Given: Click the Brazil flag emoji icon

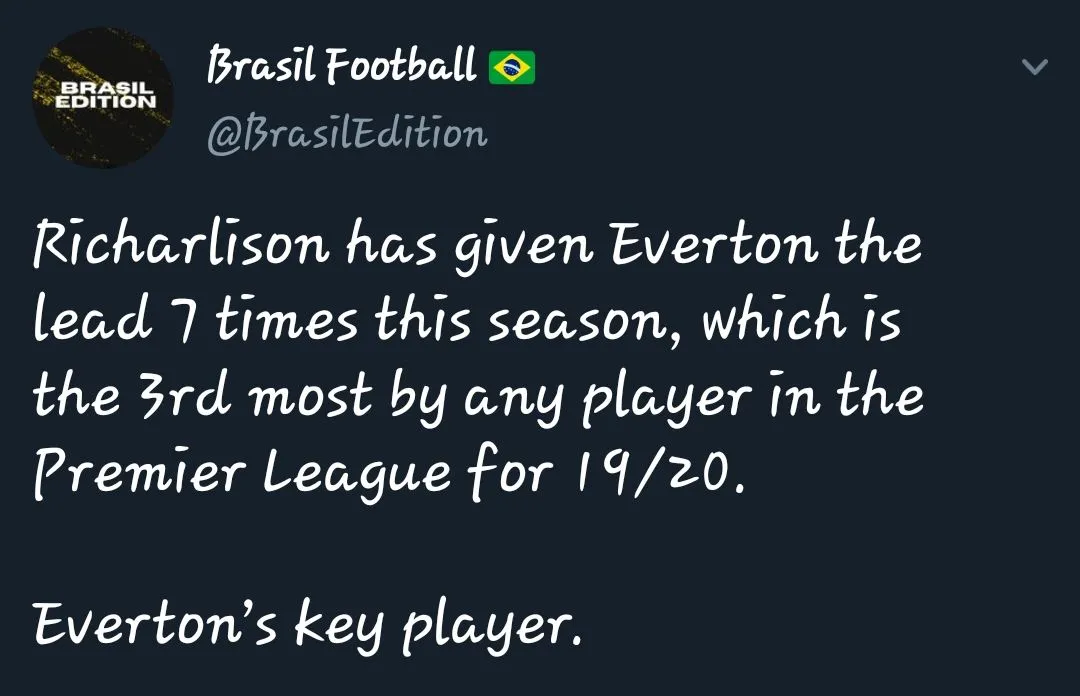Looking at the screenshot, I should point(512,68).
